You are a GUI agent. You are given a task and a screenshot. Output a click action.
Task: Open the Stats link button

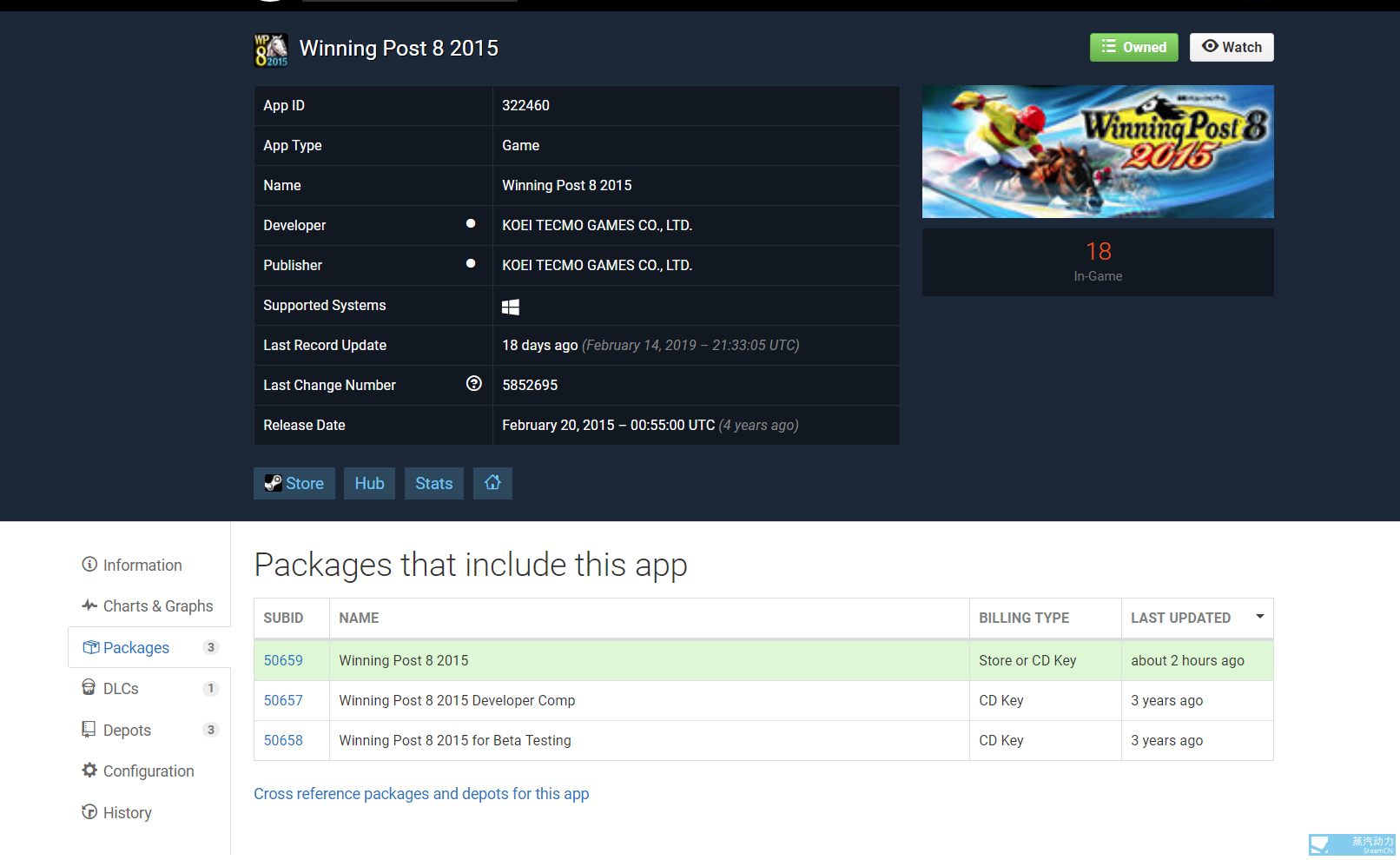(434, 483)
